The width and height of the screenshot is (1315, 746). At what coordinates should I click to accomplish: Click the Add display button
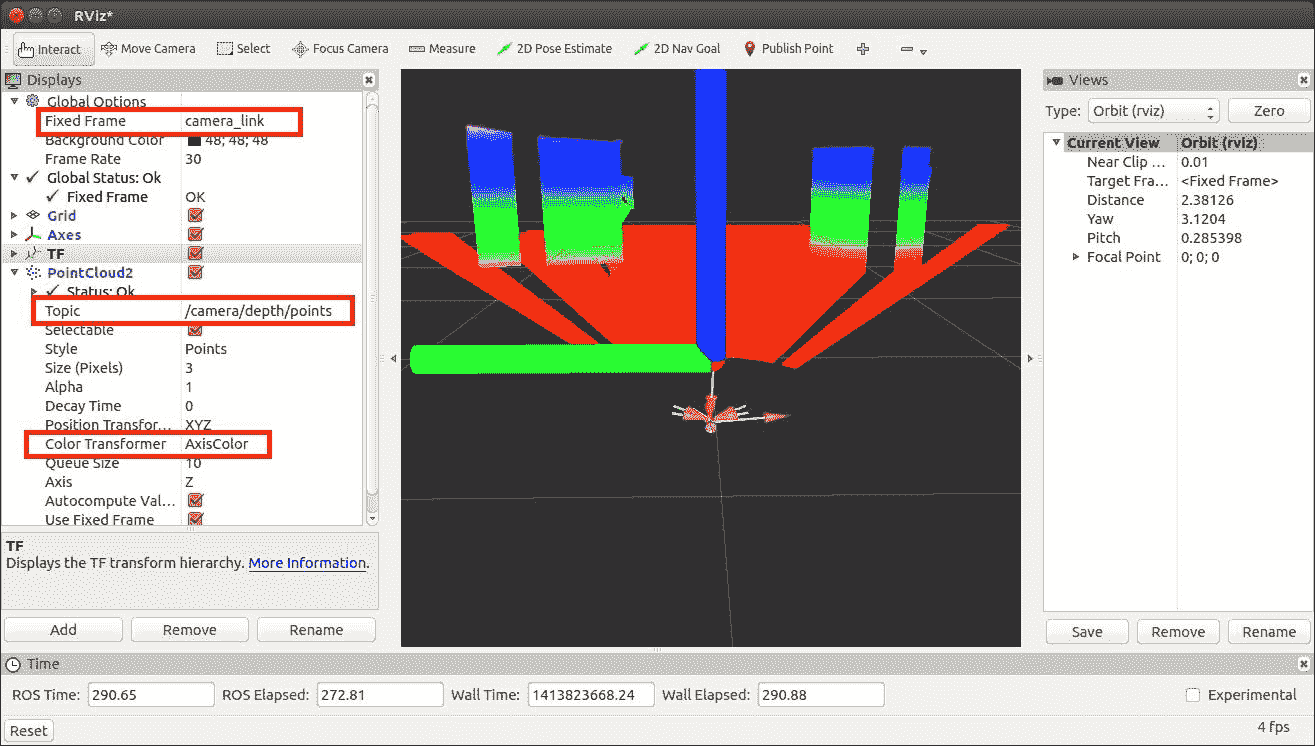pyautogui.click(x=63, y=630)
